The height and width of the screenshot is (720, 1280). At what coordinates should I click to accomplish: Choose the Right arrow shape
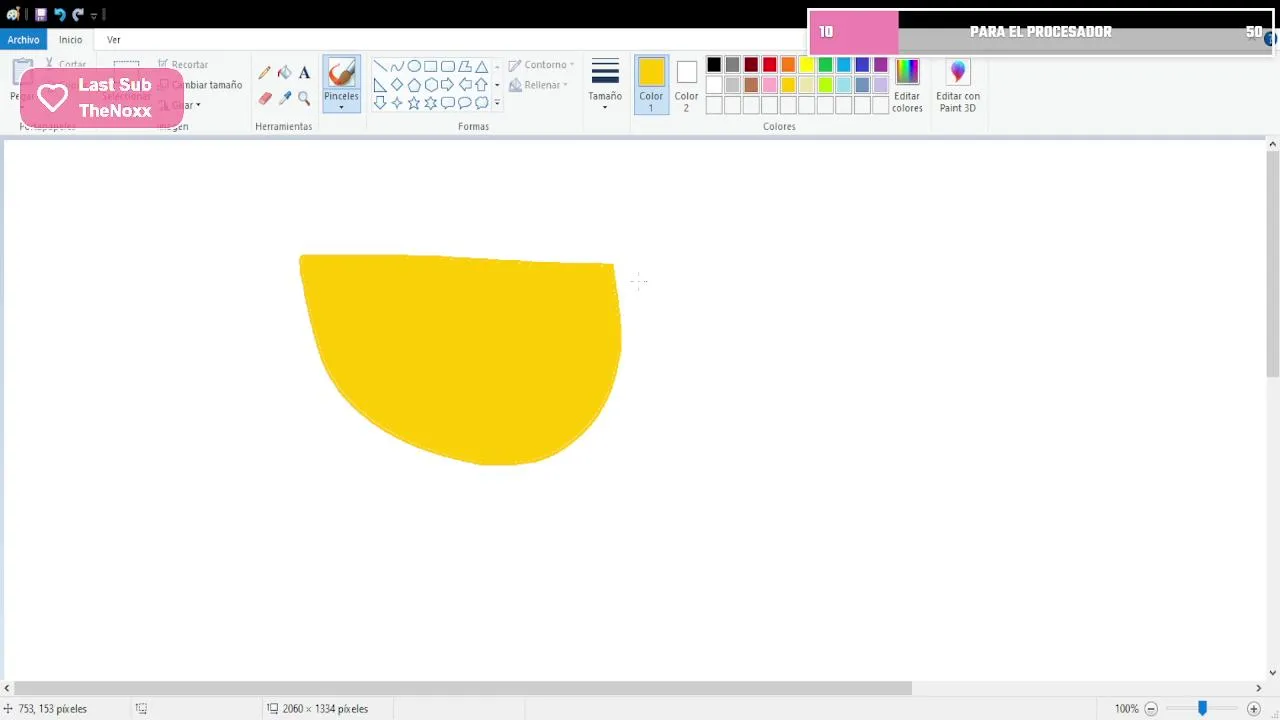[x=448, y=85]
